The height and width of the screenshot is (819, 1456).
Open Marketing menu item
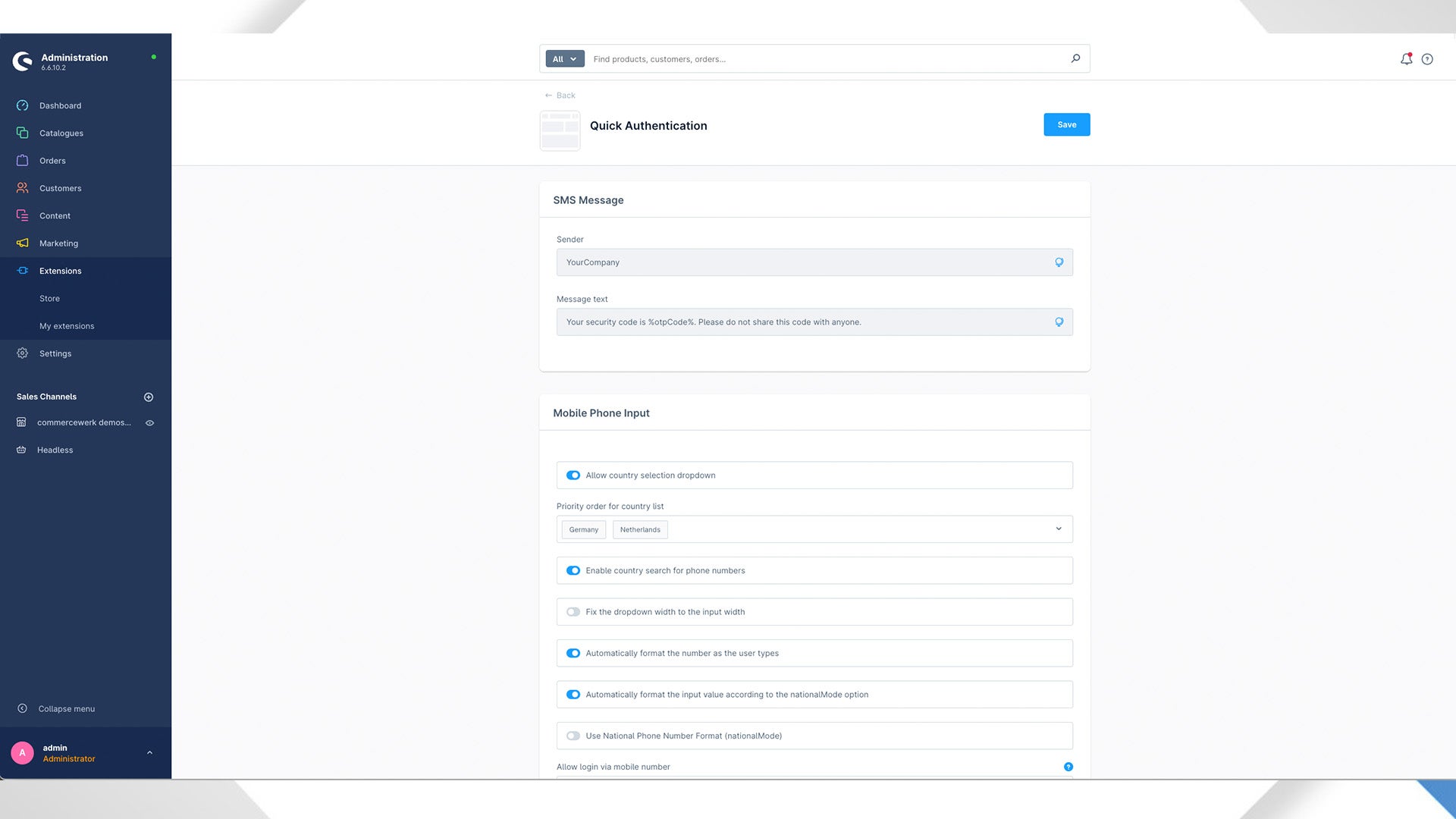tap(58, 243)
